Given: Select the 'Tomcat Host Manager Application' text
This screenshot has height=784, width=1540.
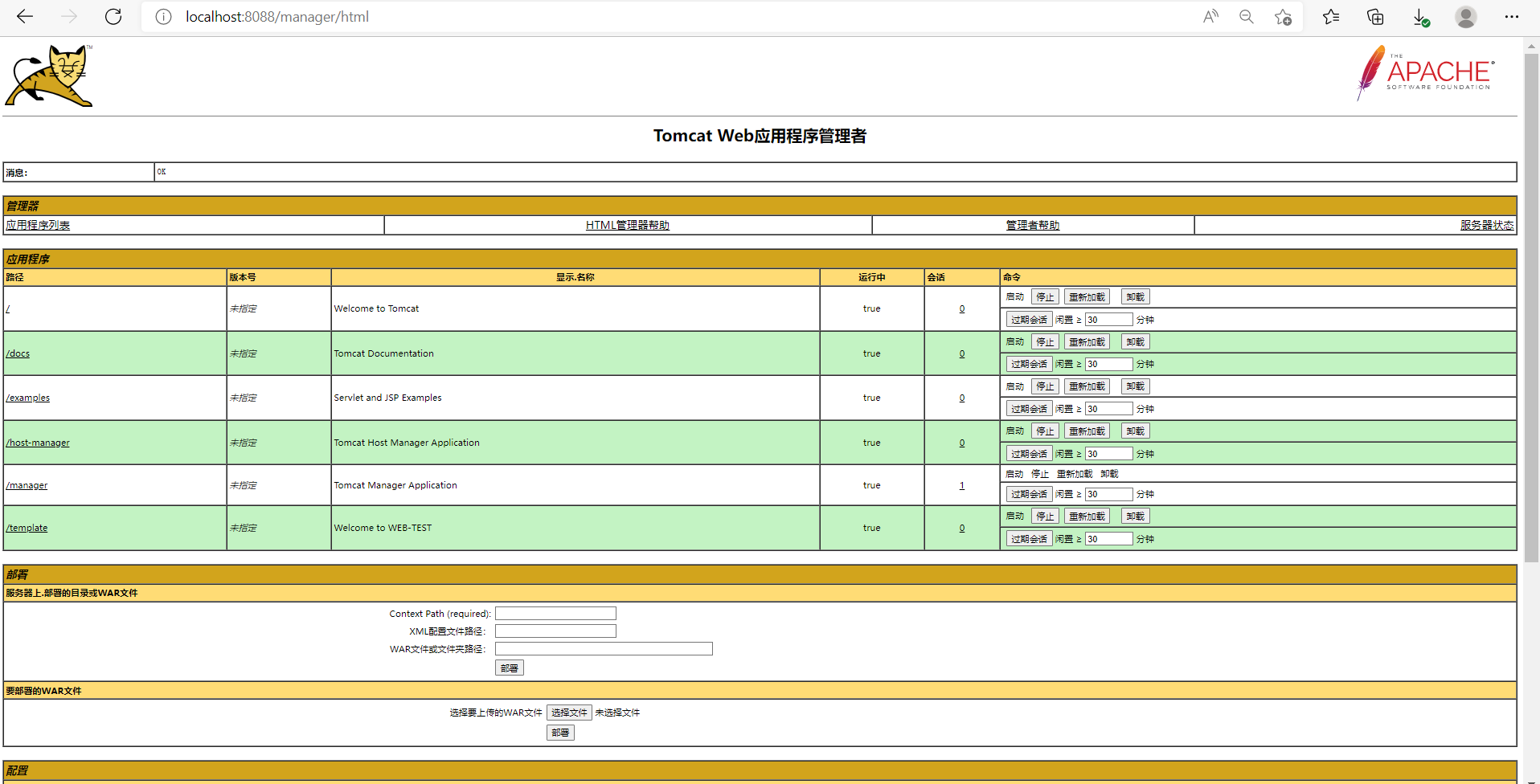Looking at the screenshot, I should pyautogui.click(x=407, y=443).
